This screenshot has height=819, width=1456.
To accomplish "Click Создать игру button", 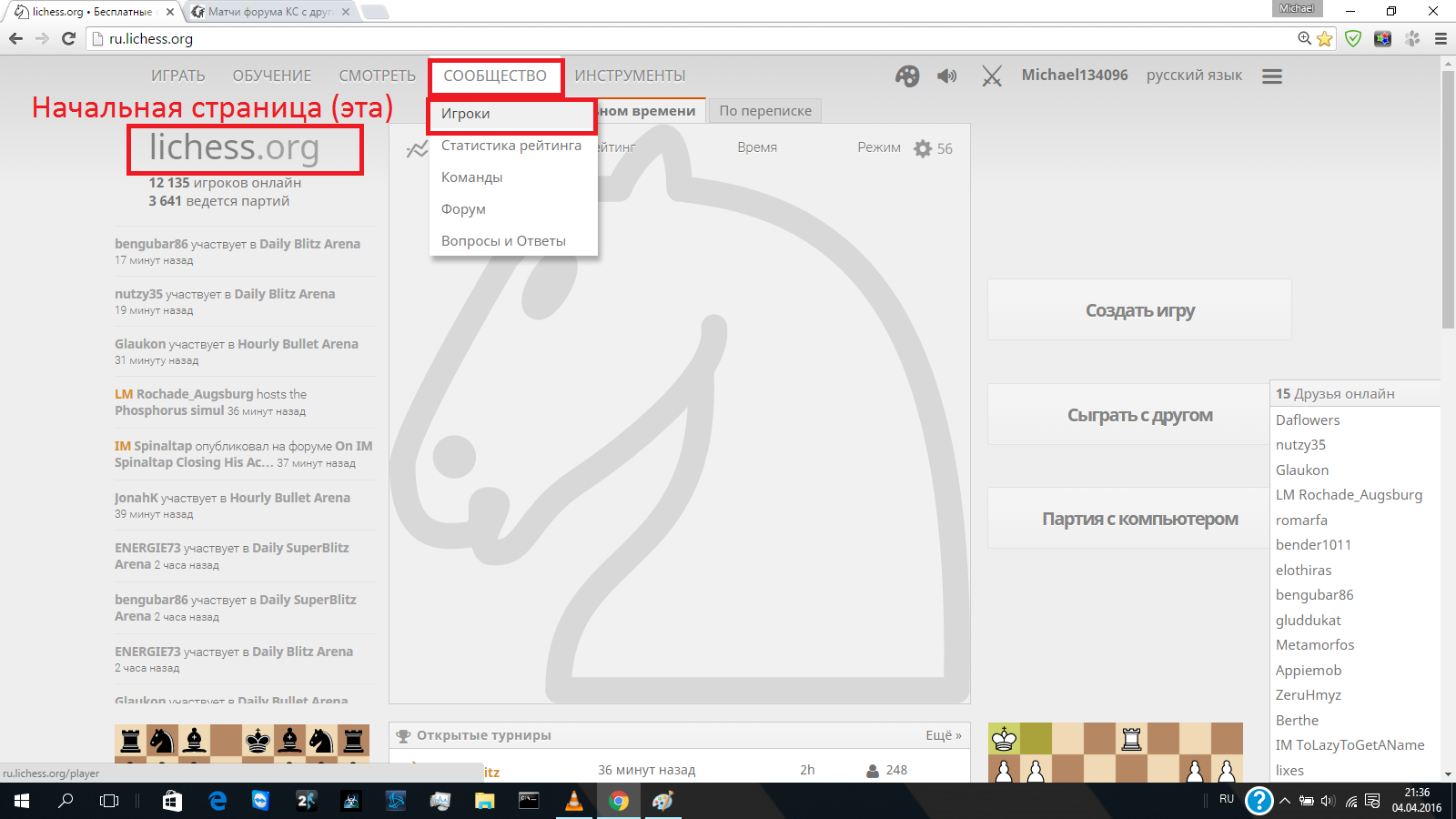I will tap(1139, 310).
